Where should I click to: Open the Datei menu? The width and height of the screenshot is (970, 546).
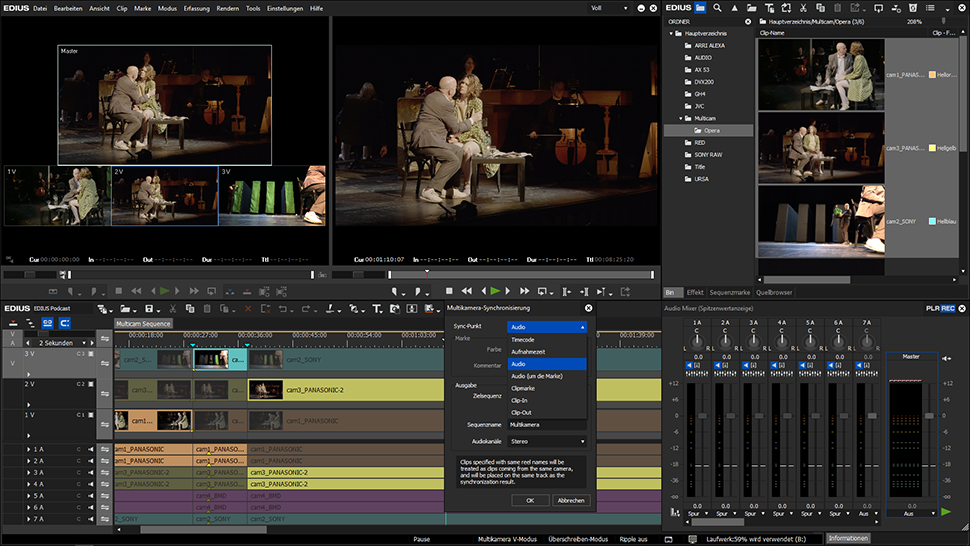tap(40, 9)
